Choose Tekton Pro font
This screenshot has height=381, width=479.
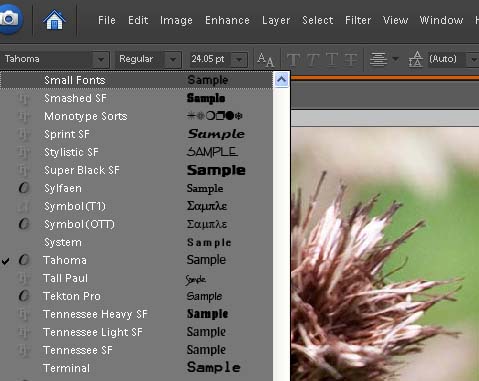(136, 296)
